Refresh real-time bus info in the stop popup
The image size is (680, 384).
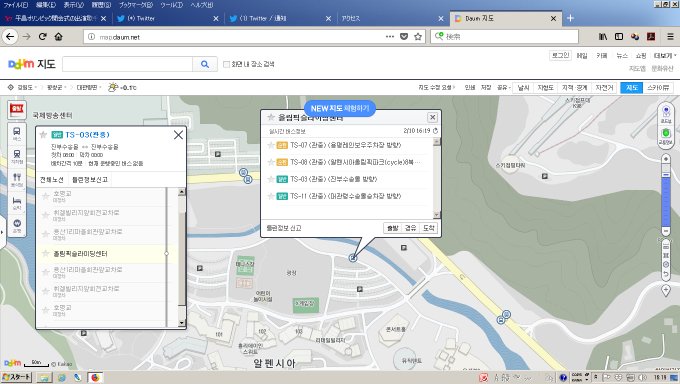click(x=435, y=131)
